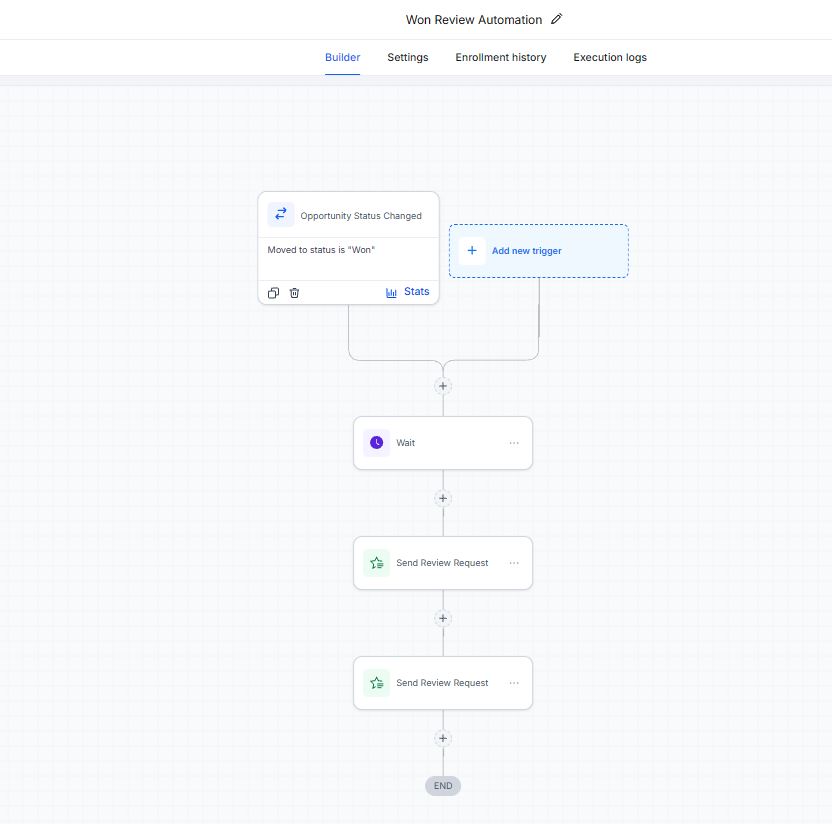Add a step between Wait and Send Review Request
The width and height of the screenshot is (832, 824).
pyautogui.click(x=443, y=498)
